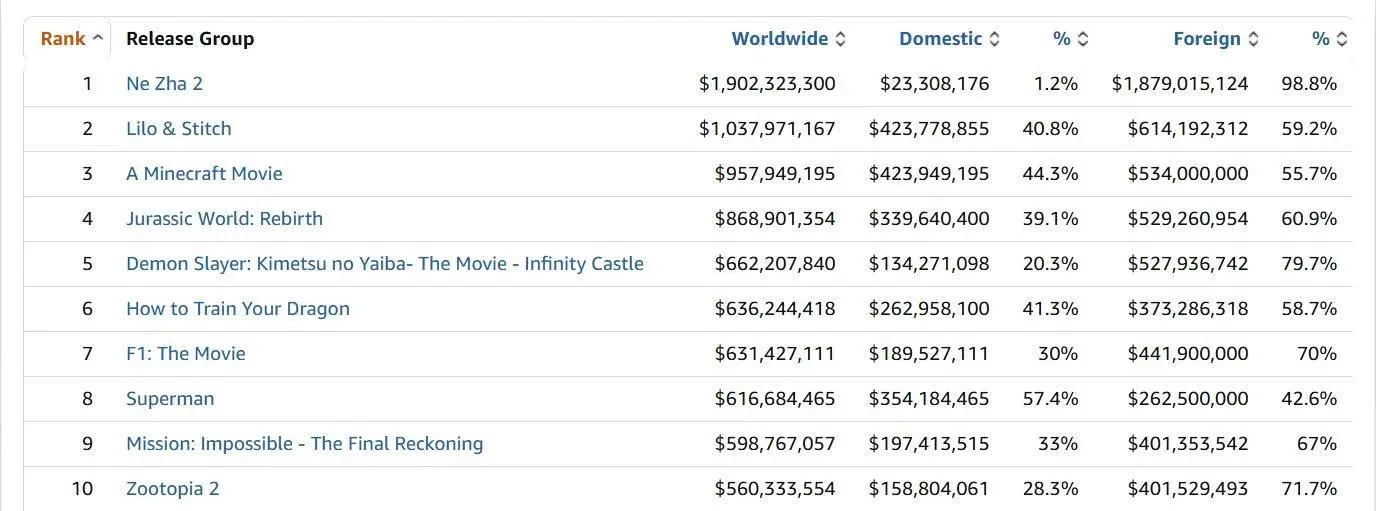Click the Release Group column header

pyautogui.click(x=190, y=39)
